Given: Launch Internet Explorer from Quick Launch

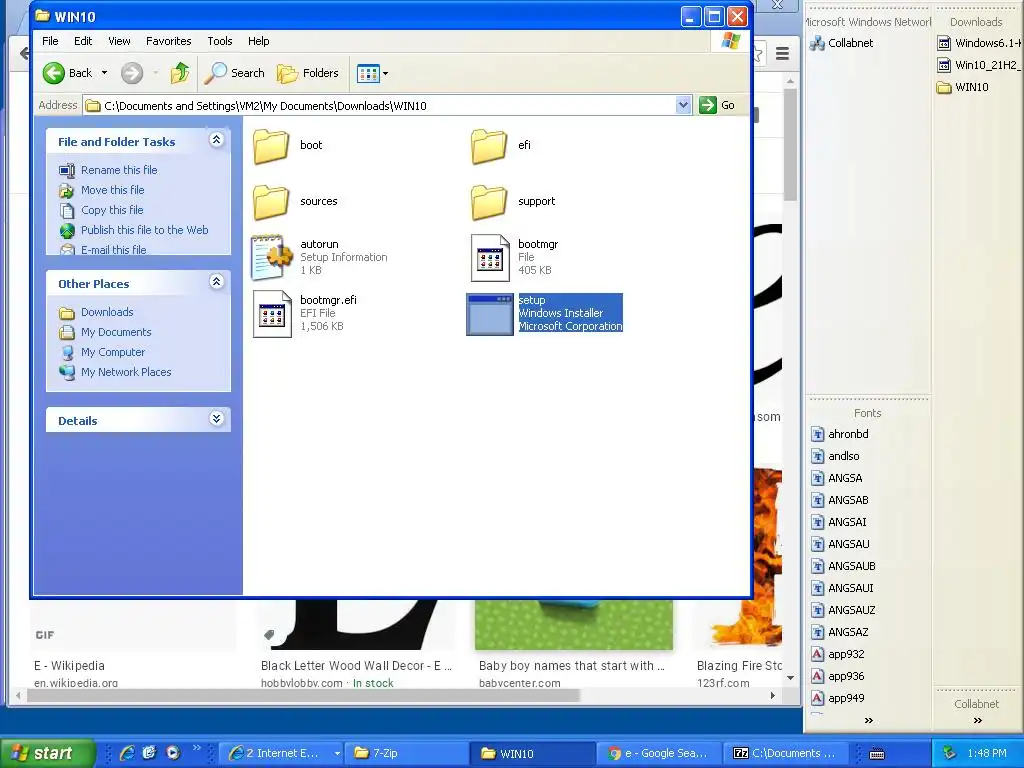Looking at the screenshot, I should 127,753.
